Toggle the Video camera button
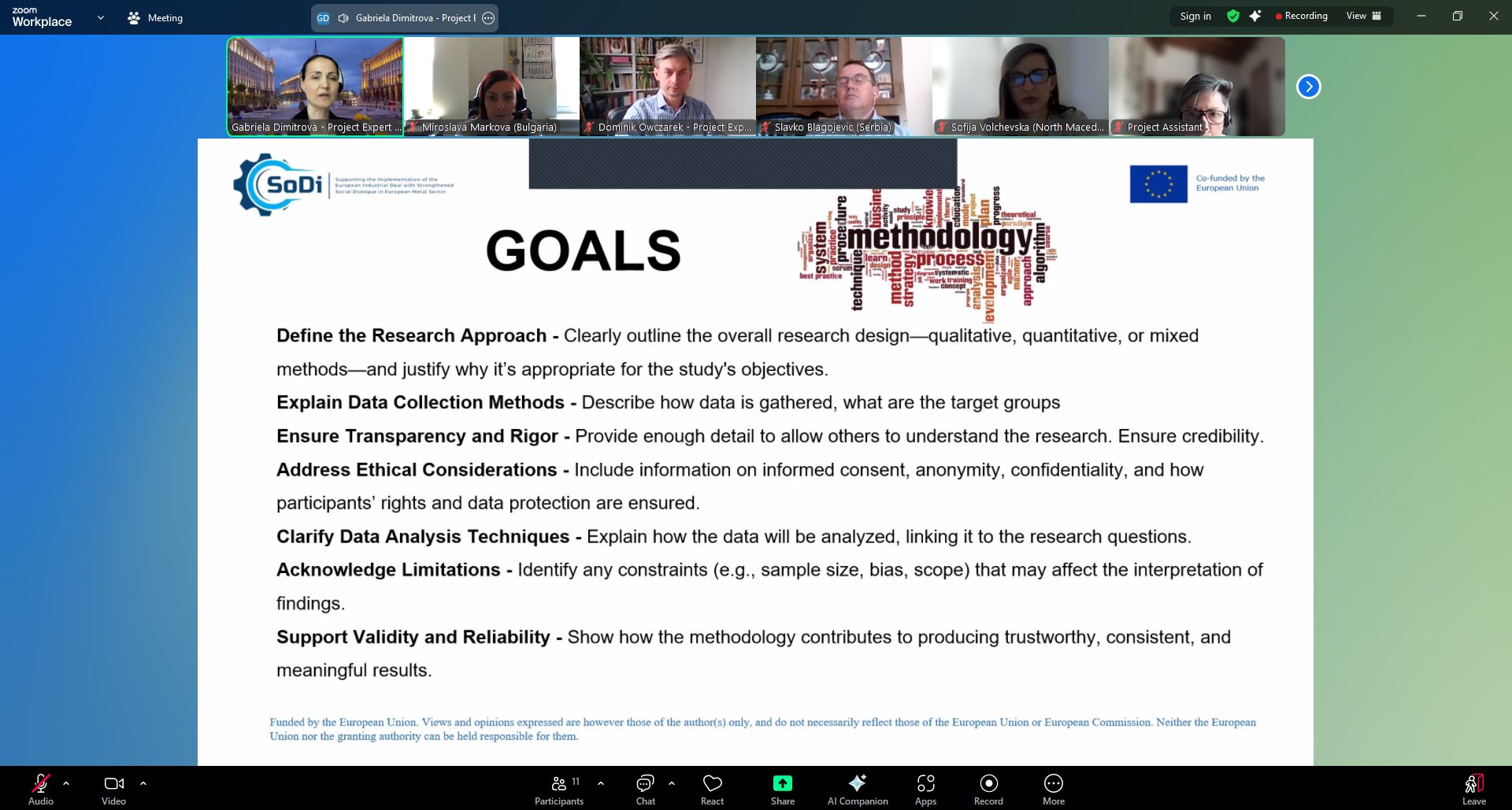Image resolution: width=1512 pixels, height=810 pixels. click(x=114, y=789)
